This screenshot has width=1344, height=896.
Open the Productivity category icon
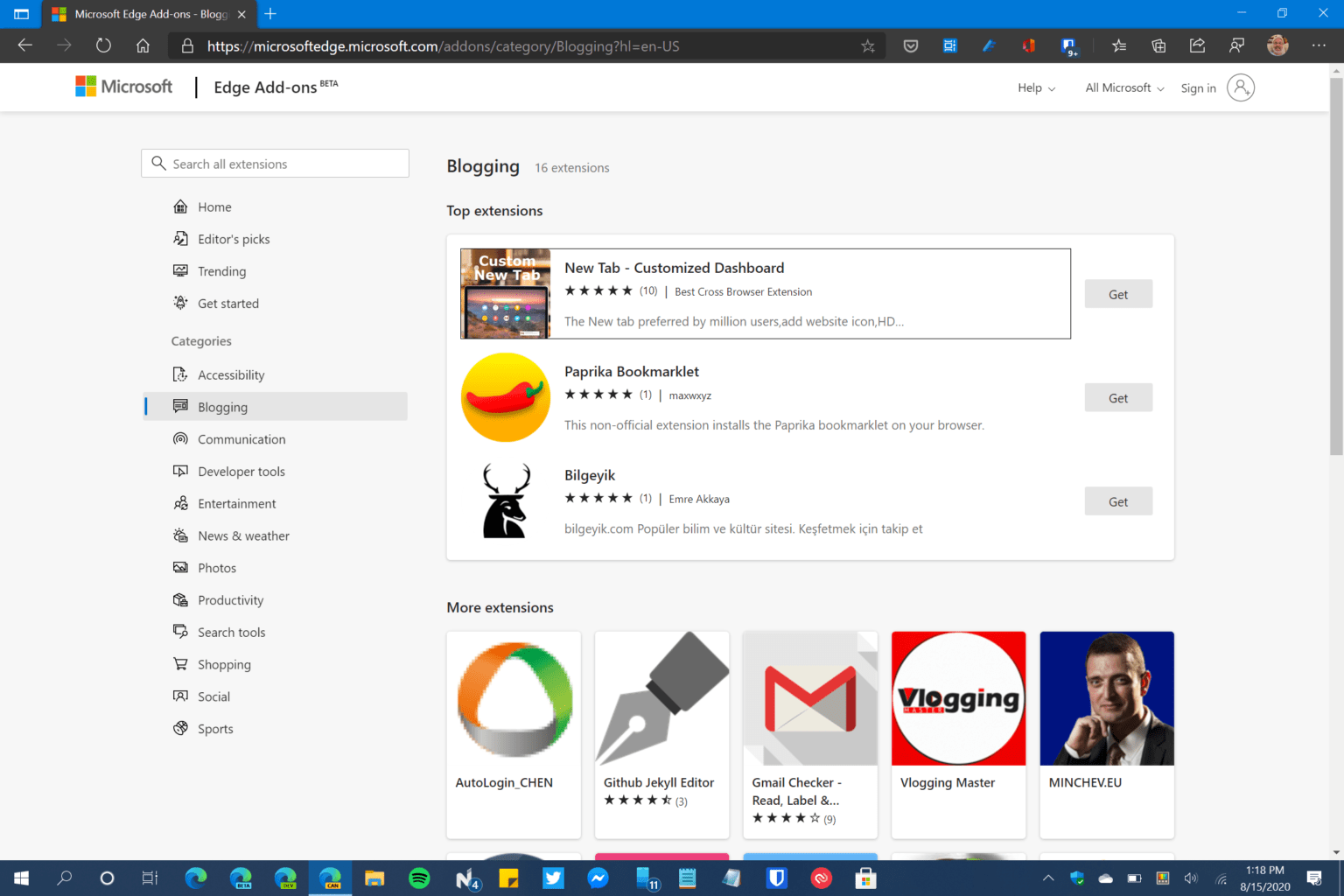click(x=180, y=599)
